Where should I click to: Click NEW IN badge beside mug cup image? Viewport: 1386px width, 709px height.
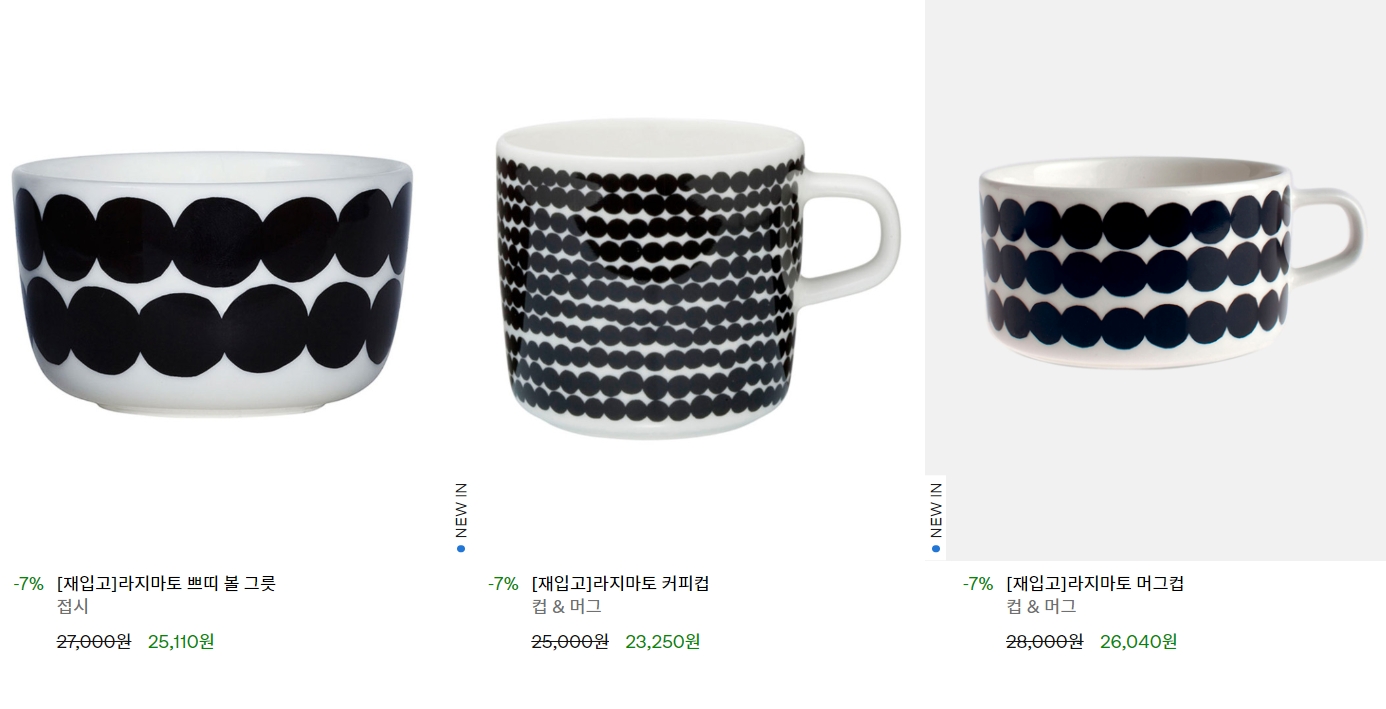coord(936,518)
